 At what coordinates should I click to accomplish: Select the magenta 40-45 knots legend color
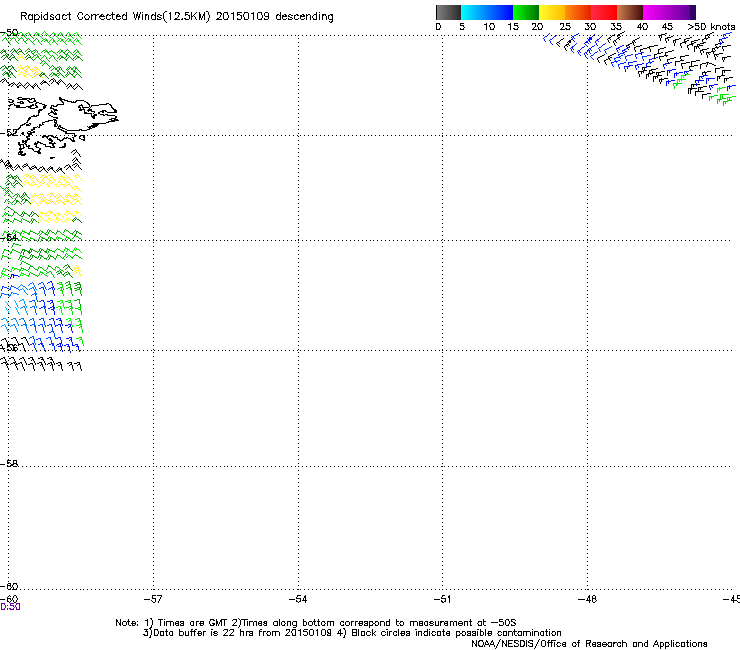point(656,12)
